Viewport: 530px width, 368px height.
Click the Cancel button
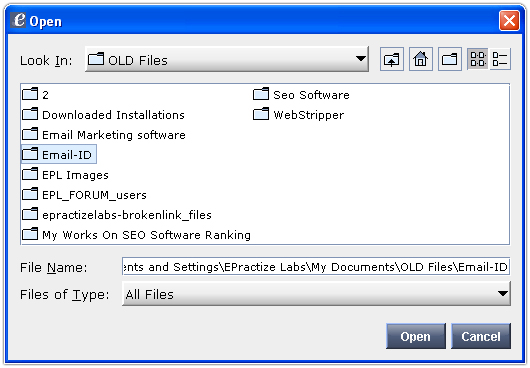[481, 336]
